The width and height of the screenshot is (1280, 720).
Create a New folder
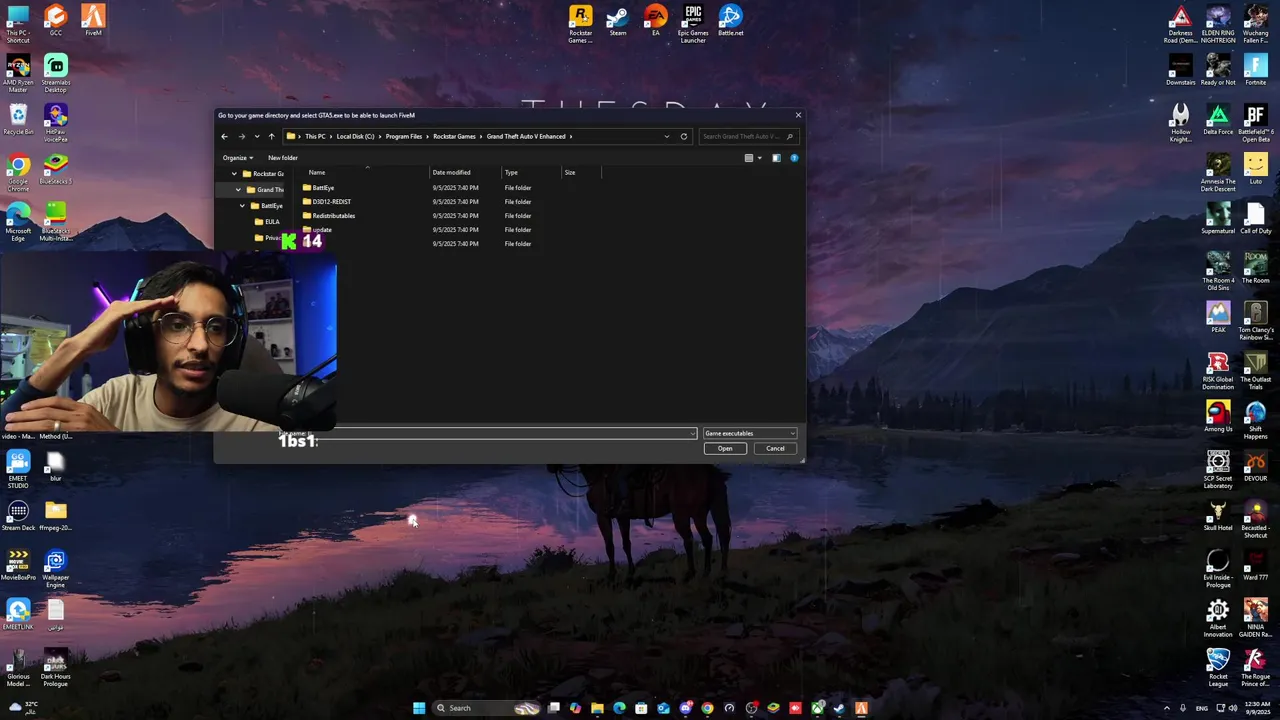(x=283, y=157)
